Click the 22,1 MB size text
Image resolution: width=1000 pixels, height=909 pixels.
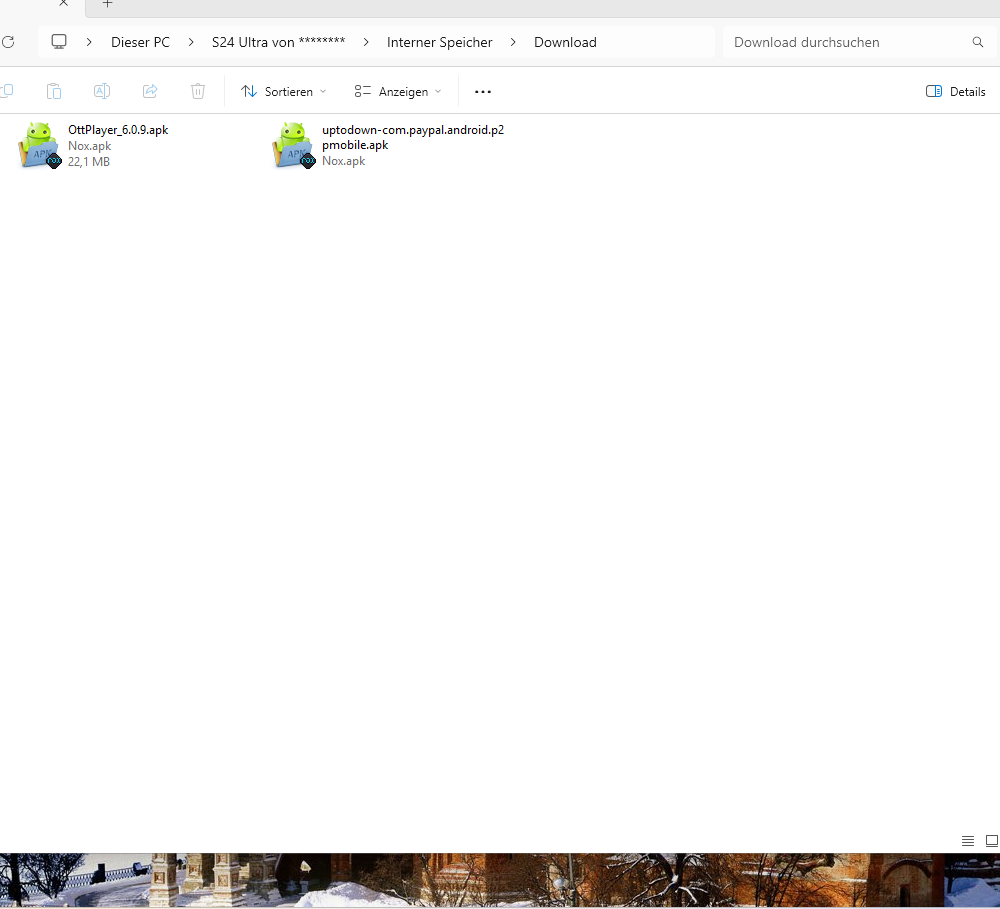tap(89, 162)
